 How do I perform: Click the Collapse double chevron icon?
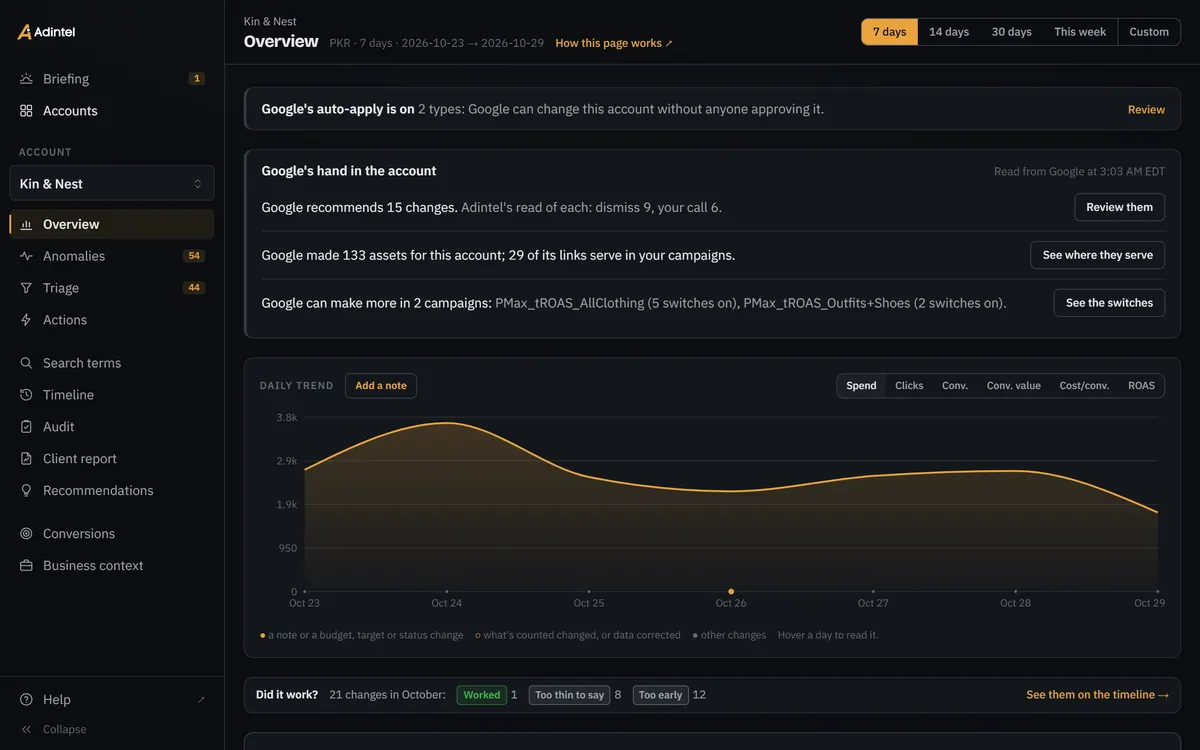coord(26,730)
